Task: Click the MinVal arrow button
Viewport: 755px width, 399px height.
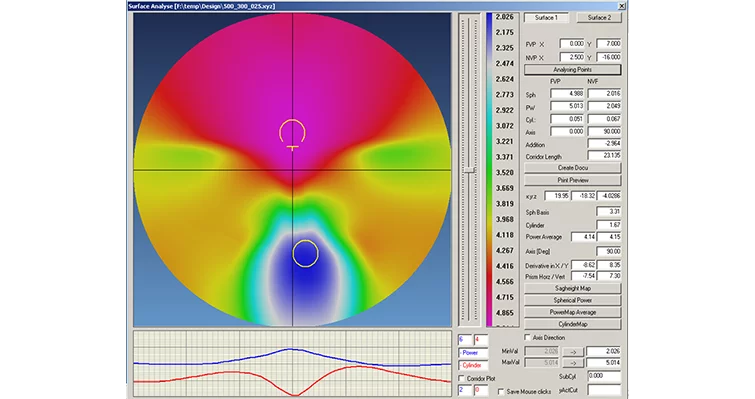Action: tap(573, 352)
